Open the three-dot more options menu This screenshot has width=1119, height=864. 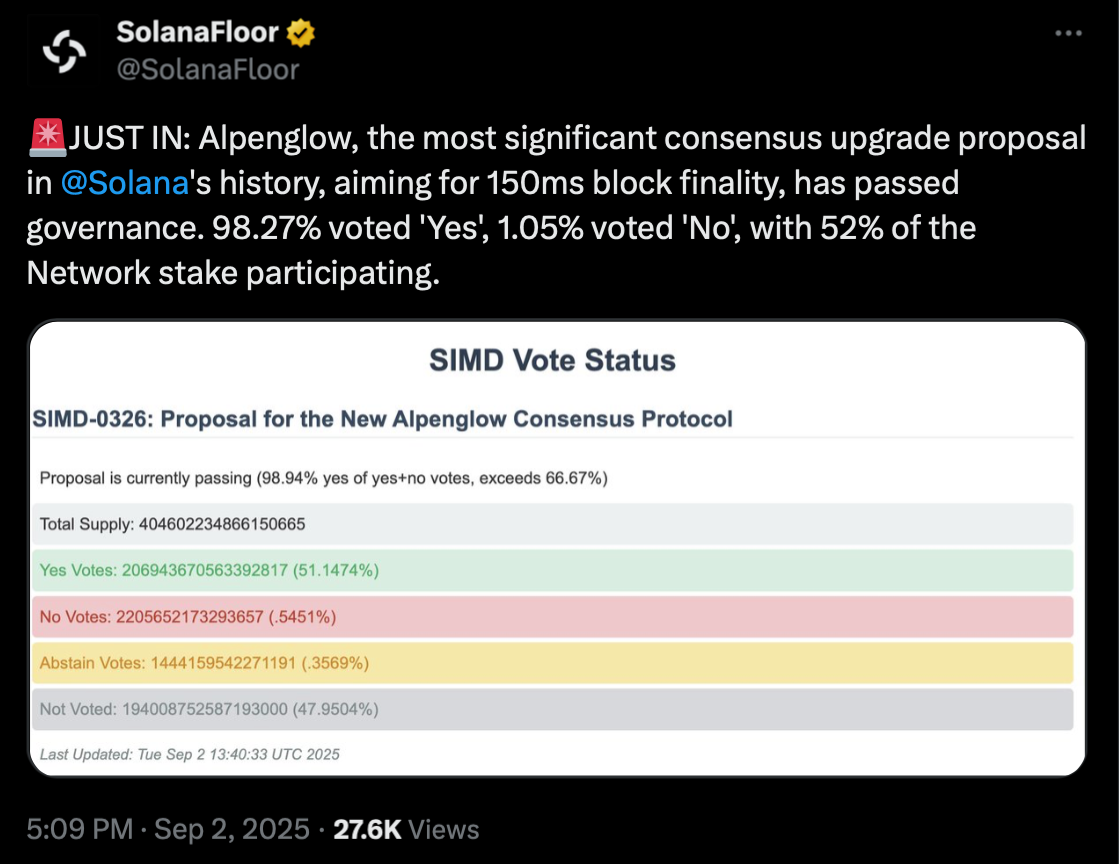click(x=1068, y=33)
